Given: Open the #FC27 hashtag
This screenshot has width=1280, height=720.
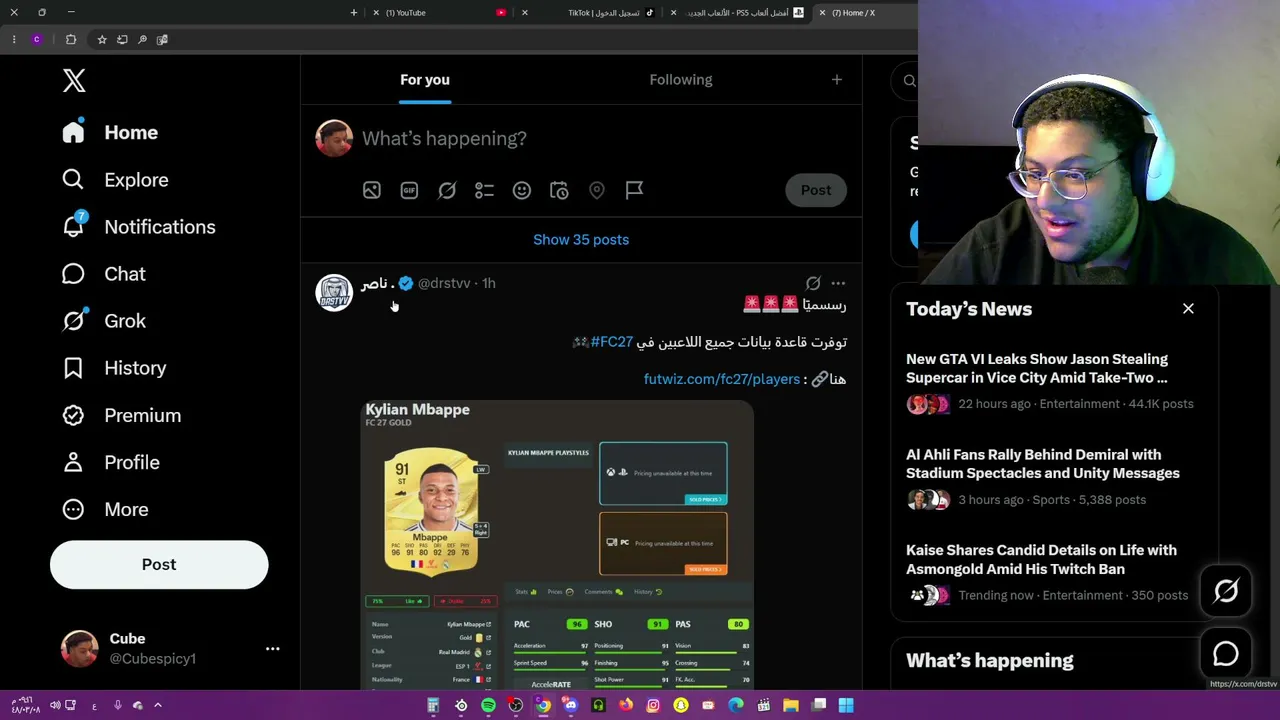Looking at the screenshot, I should [x=612, y=342].
